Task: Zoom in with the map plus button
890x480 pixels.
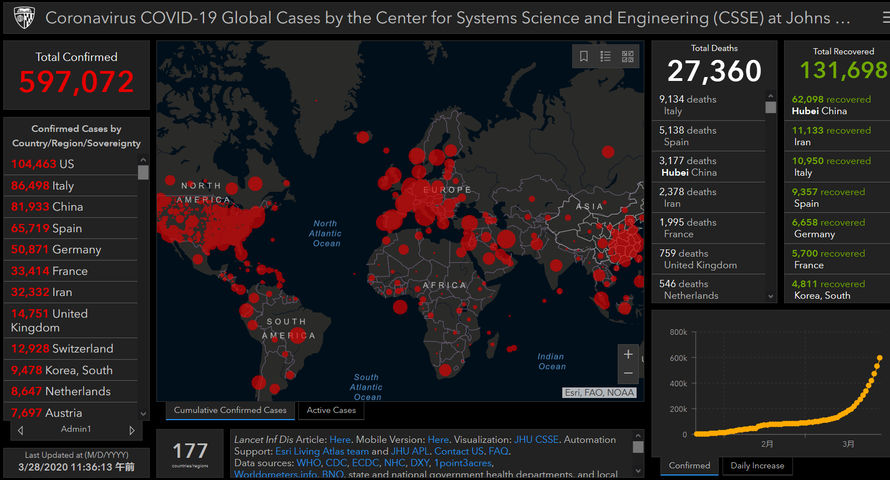Action: point(628,355)
